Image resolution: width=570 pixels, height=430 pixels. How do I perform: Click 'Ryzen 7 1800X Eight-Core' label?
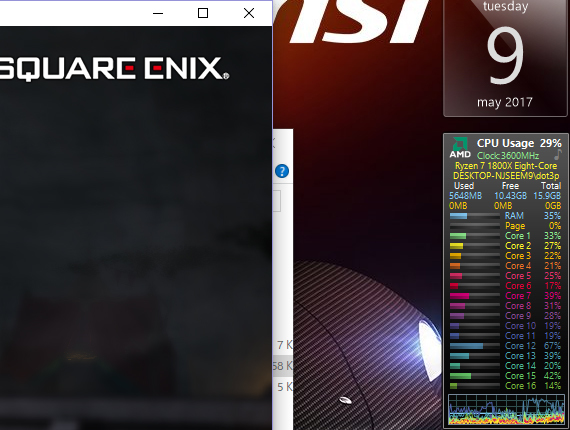point(506,166)
